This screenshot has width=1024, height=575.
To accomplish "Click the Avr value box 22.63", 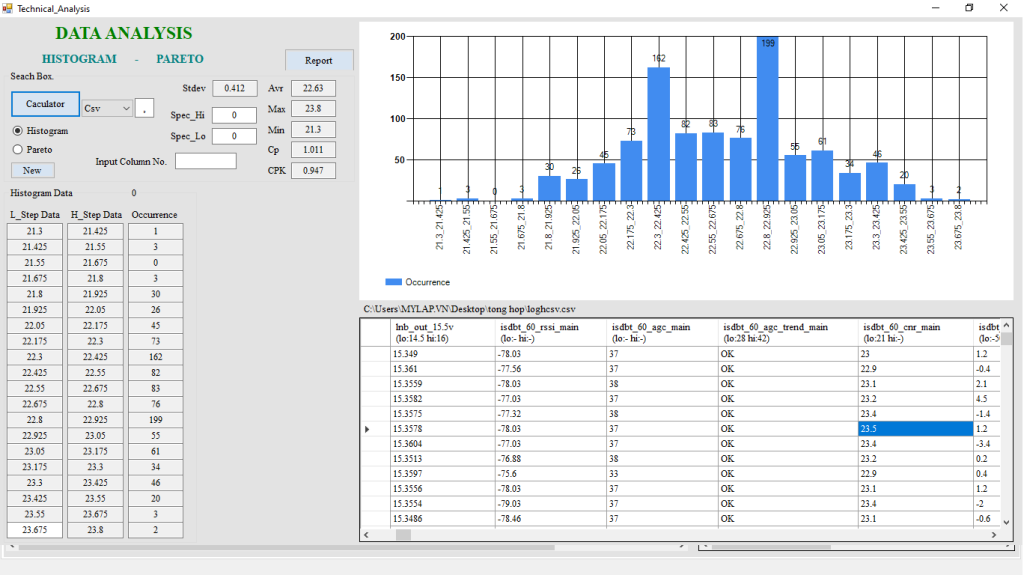I will pos(313,88).
